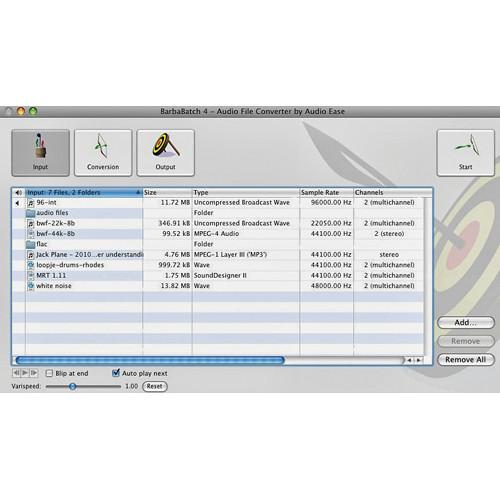Skip to previous file in player

[16, 373]
